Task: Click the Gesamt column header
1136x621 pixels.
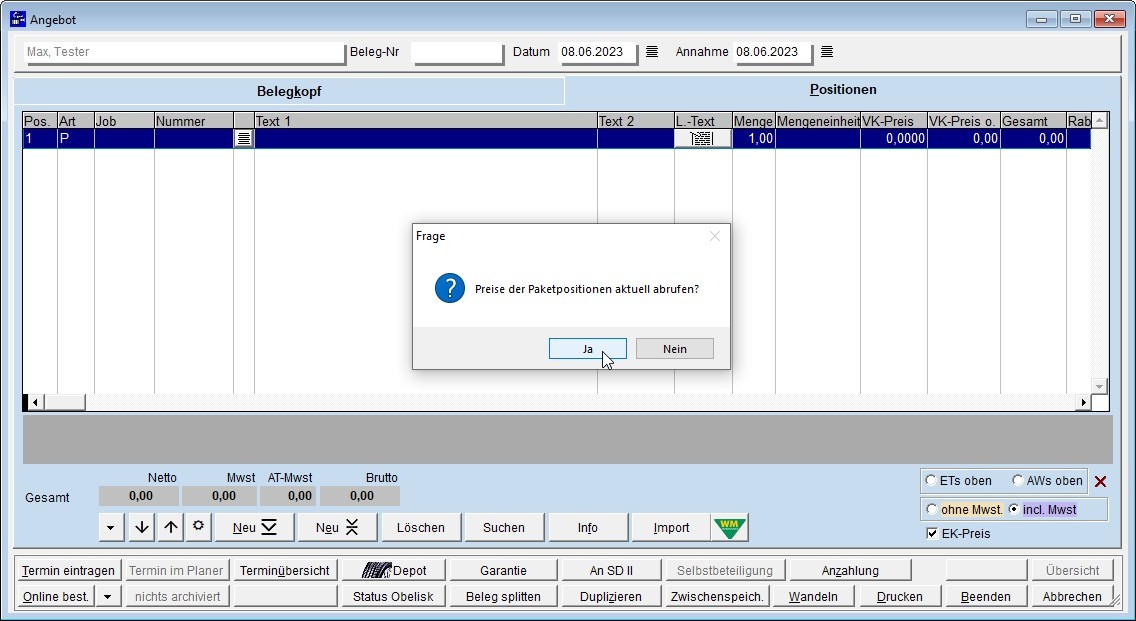Action: pos(1033,121)
